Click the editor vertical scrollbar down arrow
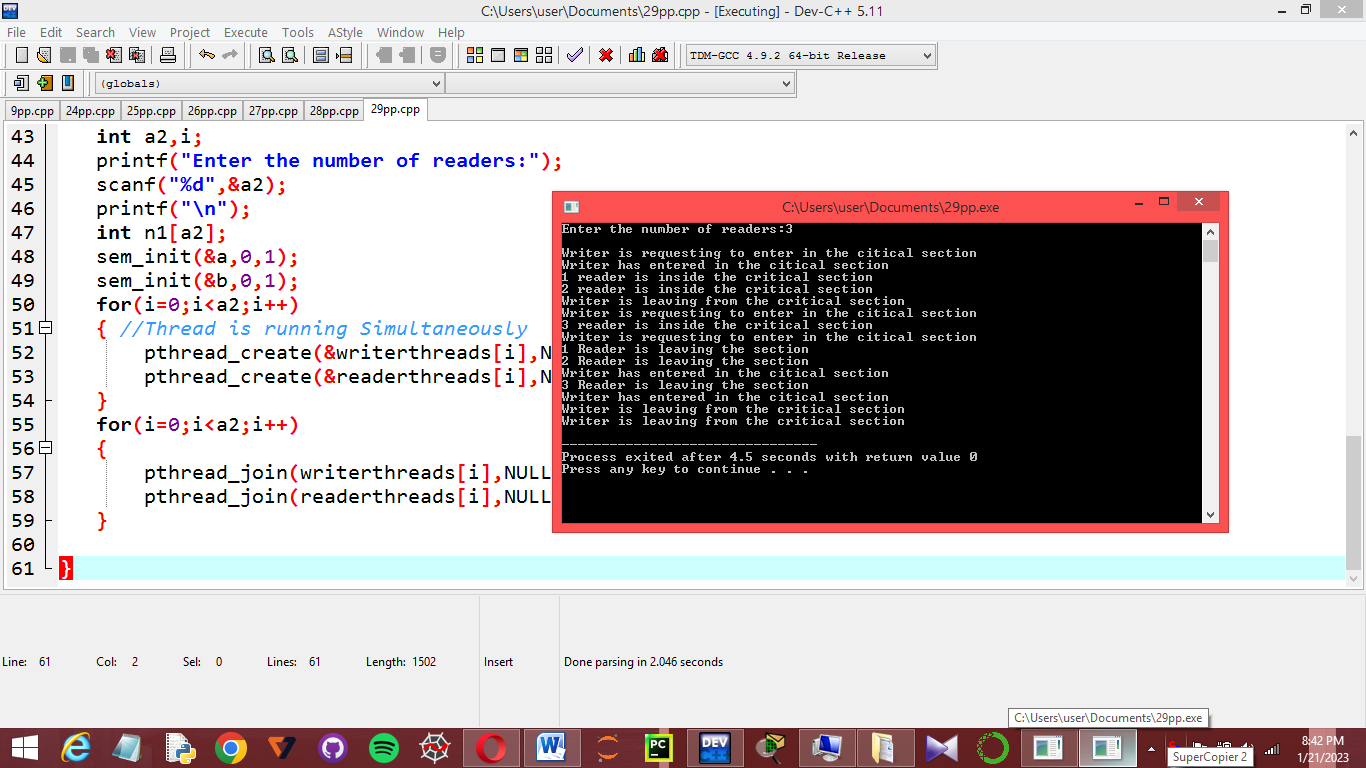Viewport: 1366px width, 768px height. click(1355, 578)
